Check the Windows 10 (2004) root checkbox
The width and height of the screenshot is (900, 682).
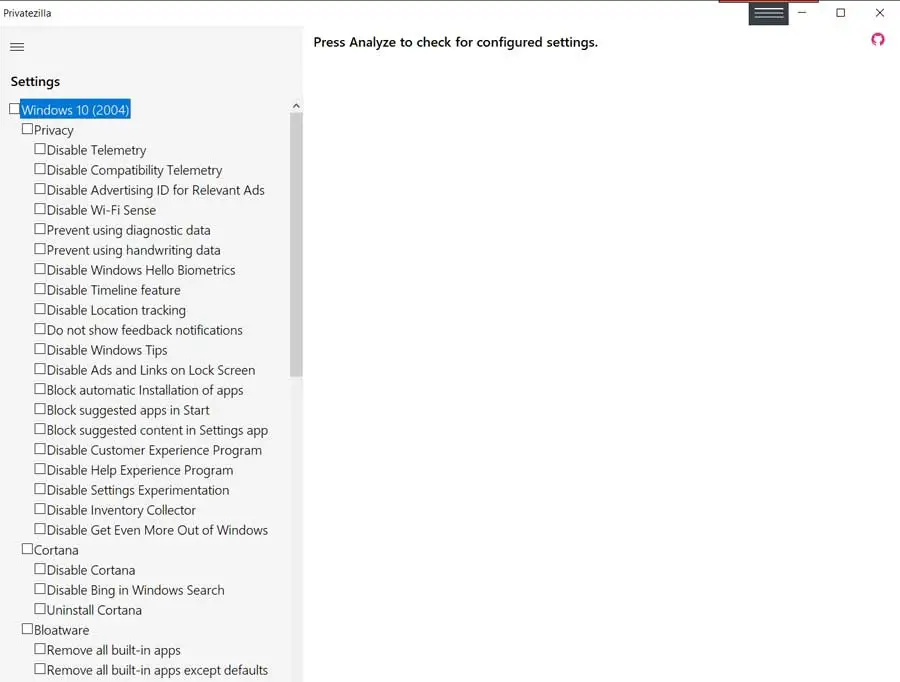[14, 108]
